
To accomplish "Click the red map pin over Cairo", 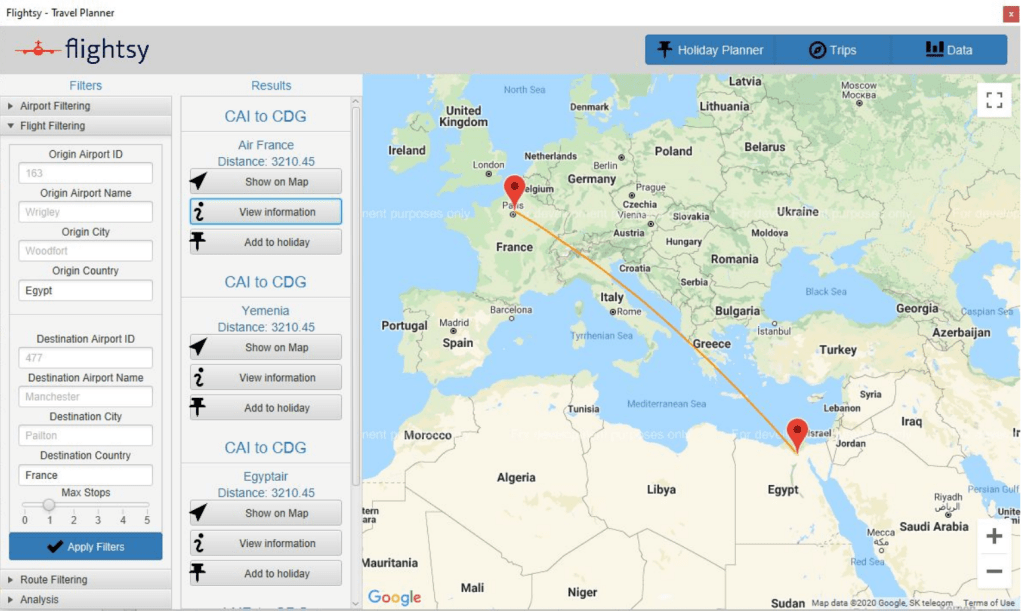I will coord(797,432).
